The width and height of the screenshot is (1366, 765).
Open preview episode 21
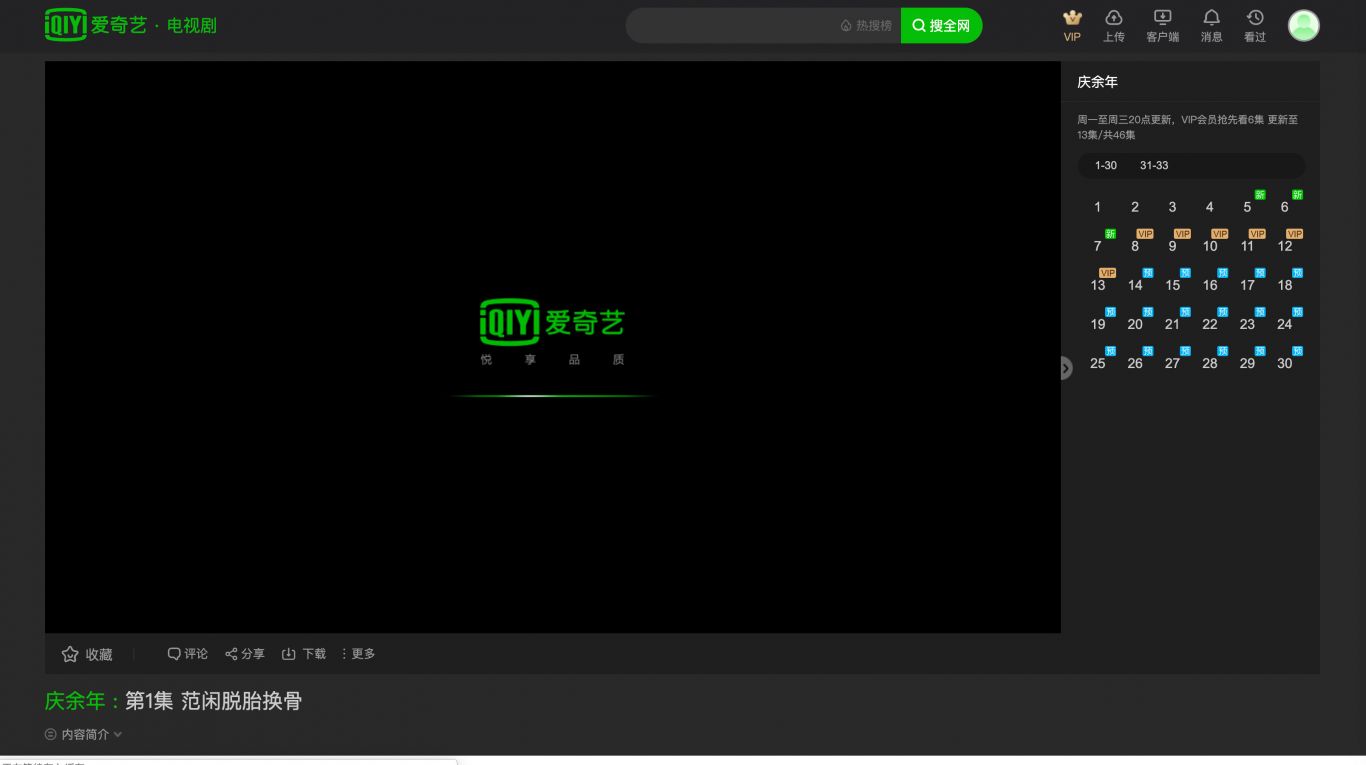click(x=1172, y=324)
